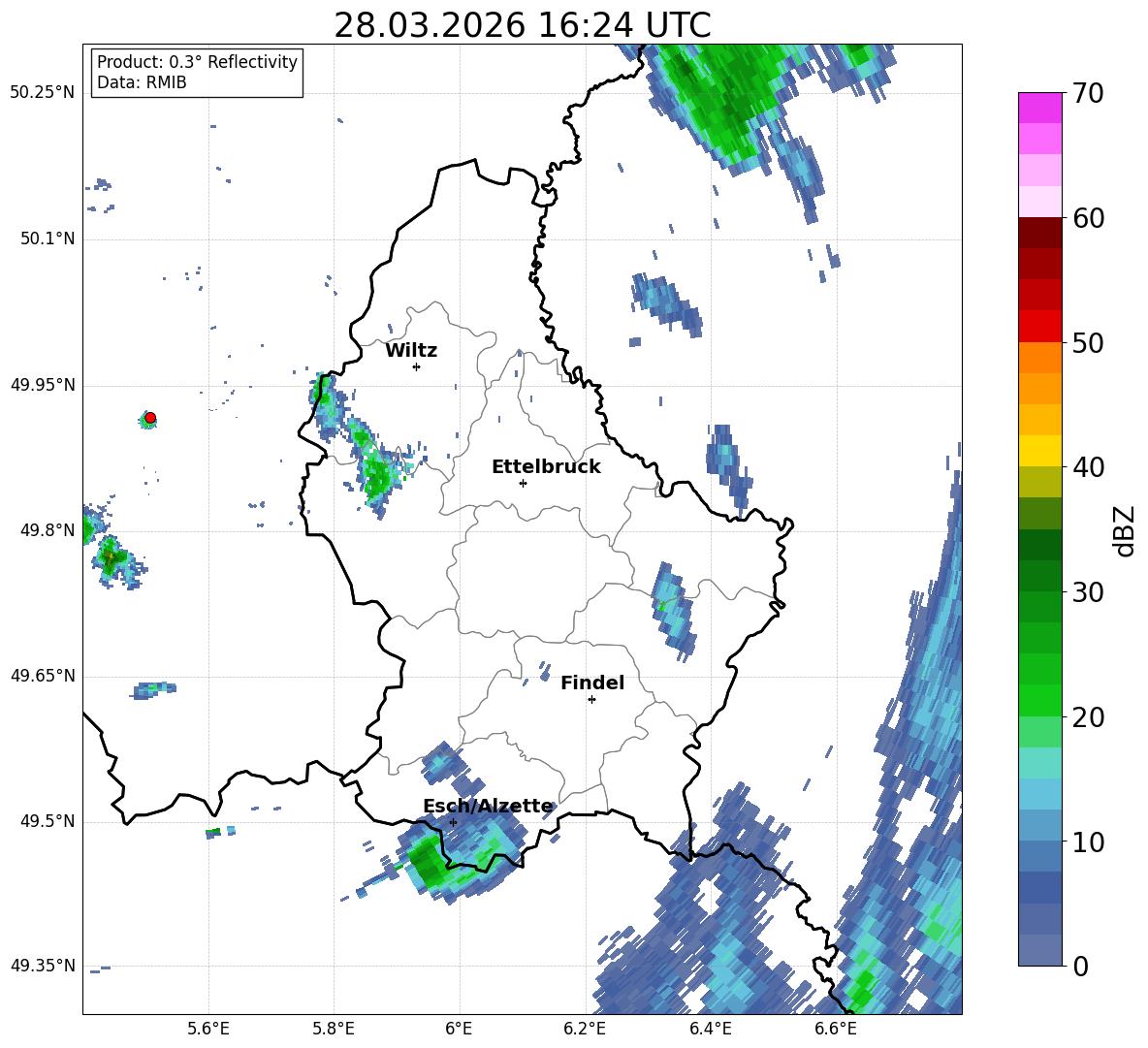Click the 50.25°N latitude label
This screenshot has width=1148, height=1048.
43,93
